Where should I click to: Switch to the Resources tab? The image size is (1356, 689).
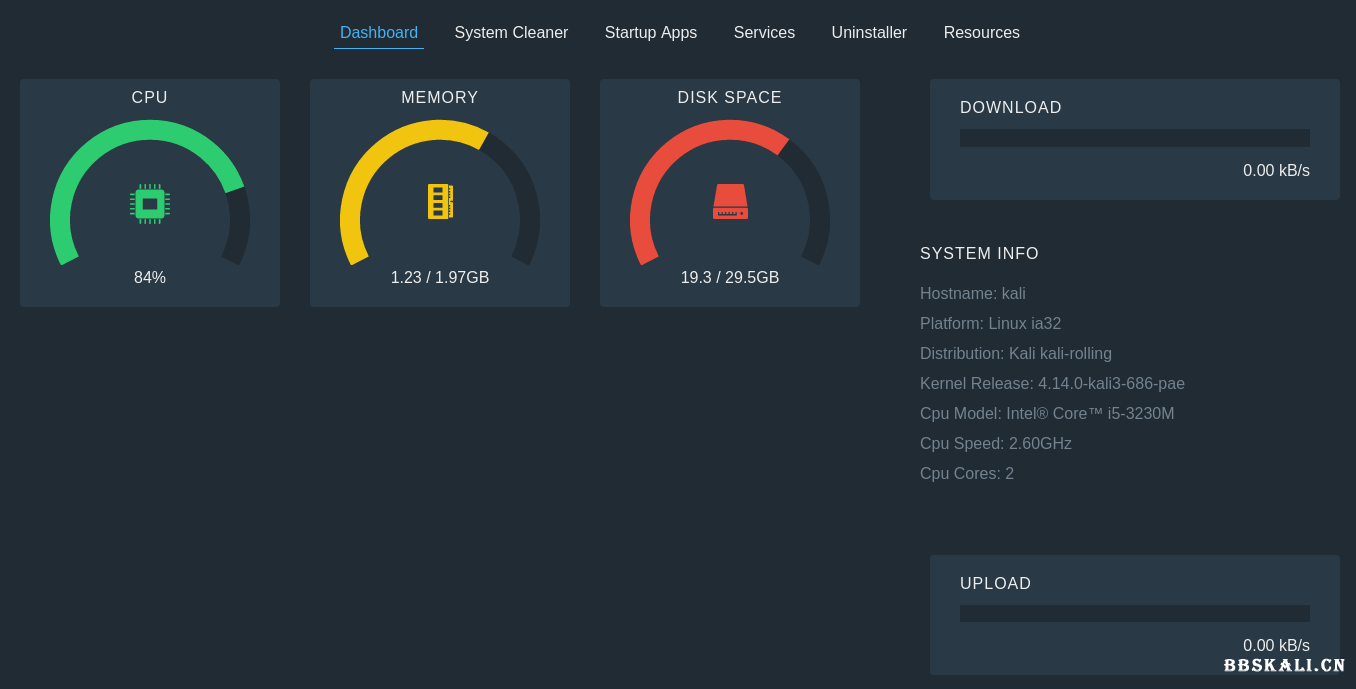(x=981, y=33)
